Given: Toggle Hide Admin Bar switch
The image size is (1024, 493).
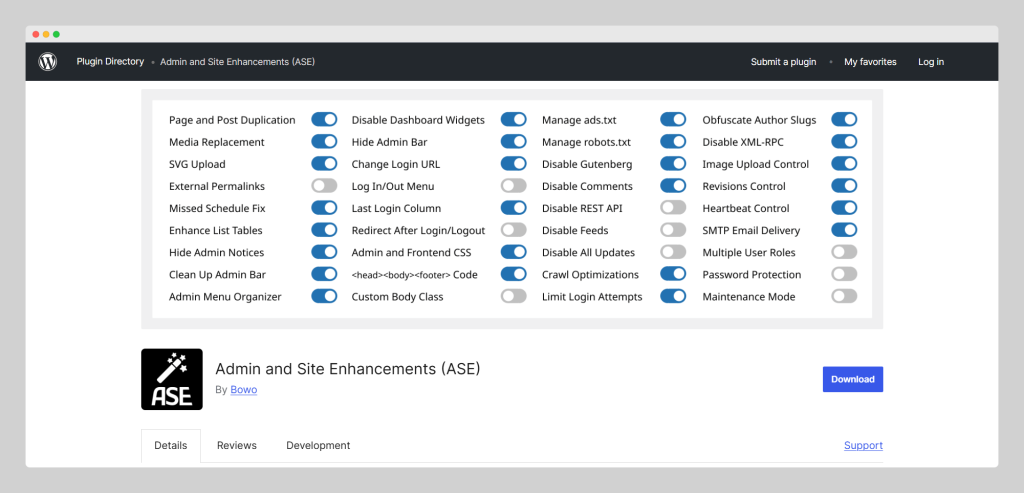Looking at the screenshot, I should pos(513,142).
